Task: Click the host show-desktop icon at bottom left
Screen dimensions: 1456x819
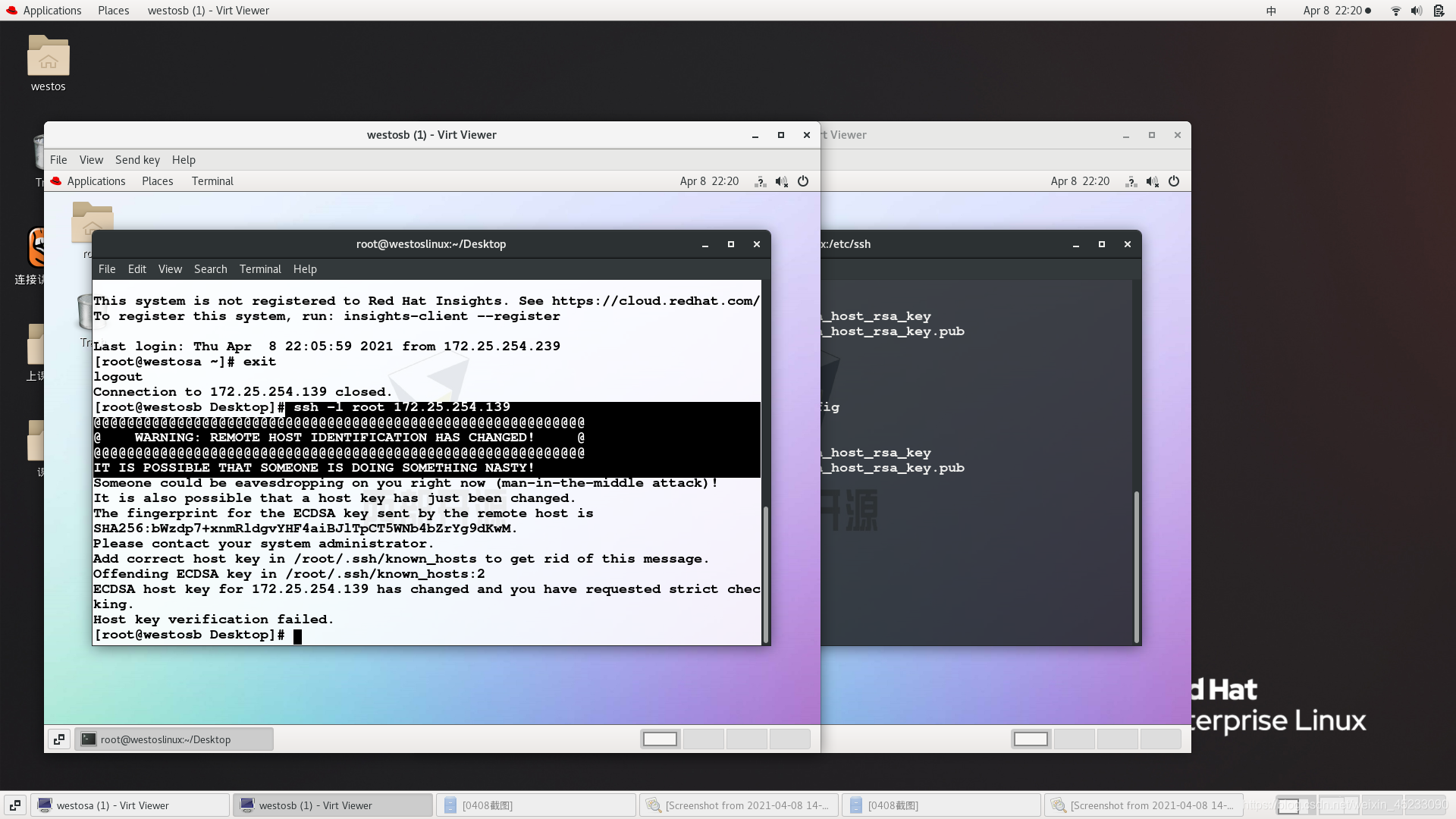Action: 14,805
